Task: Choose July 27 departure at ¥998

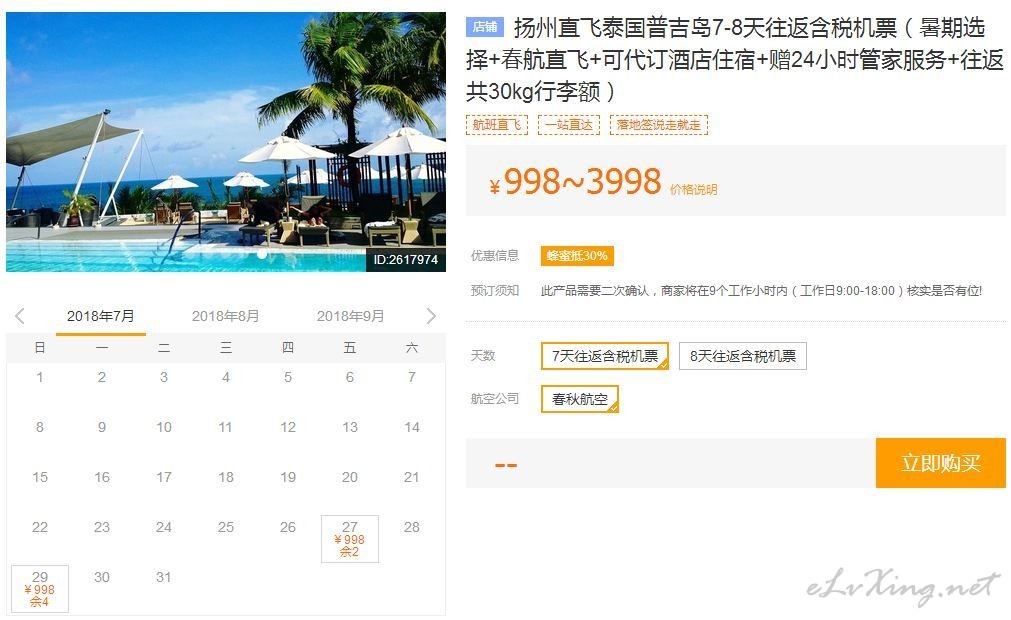Action: click(349, 539)
